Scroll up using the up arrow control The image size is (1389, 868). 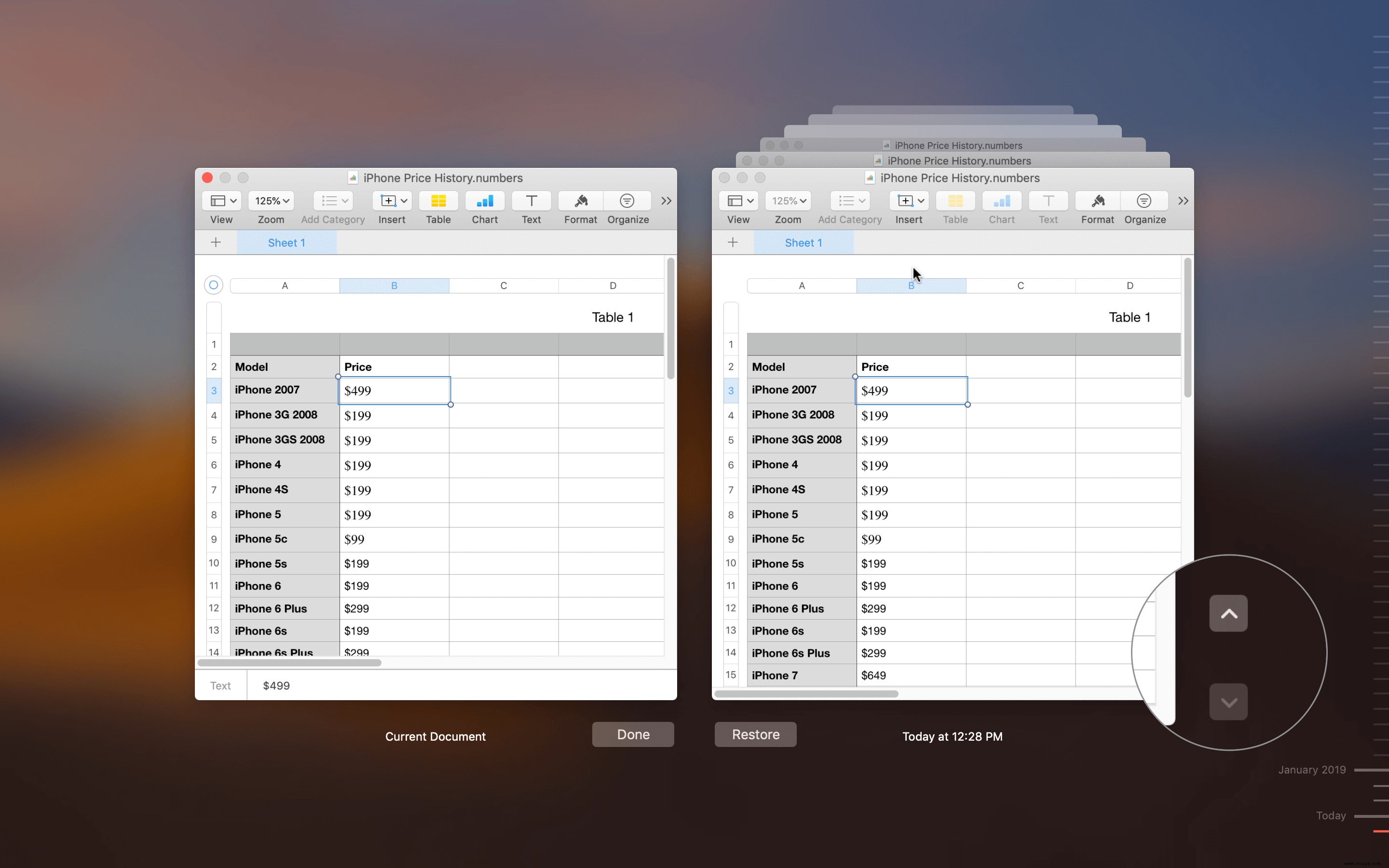1228,613
